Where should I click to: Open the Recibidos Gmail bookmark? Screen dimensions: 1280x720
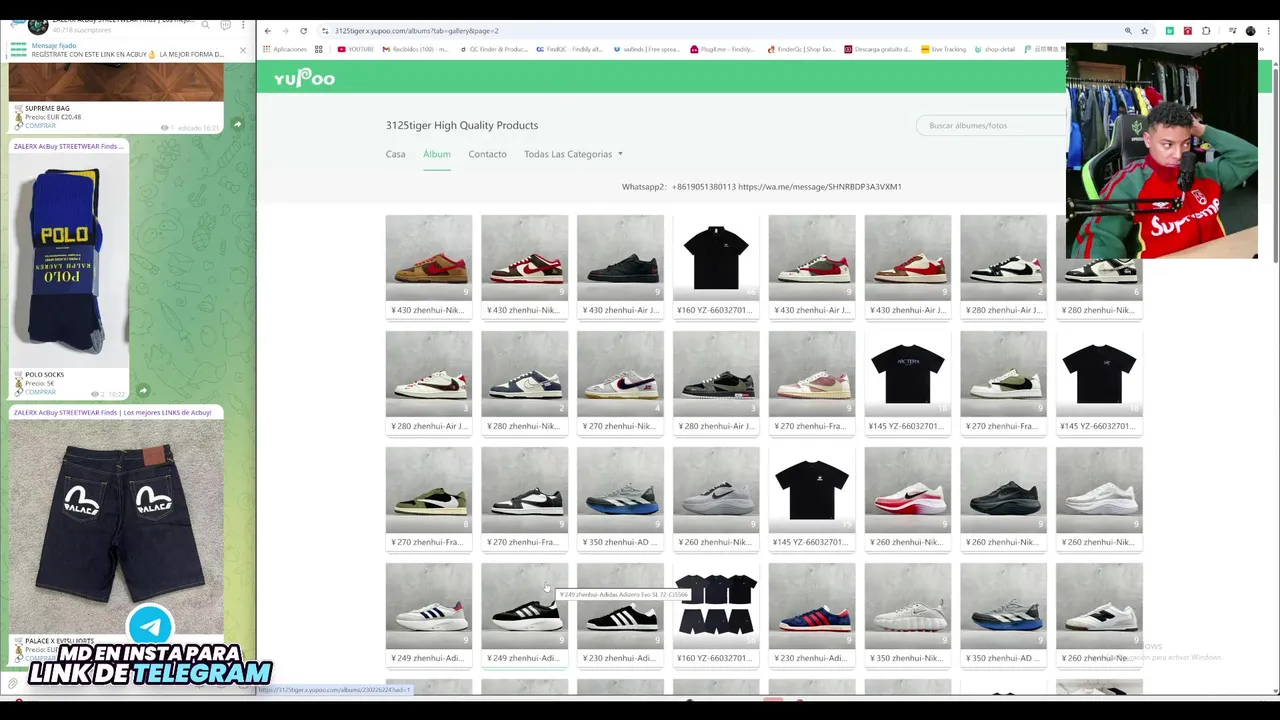(x=415, y=49)
